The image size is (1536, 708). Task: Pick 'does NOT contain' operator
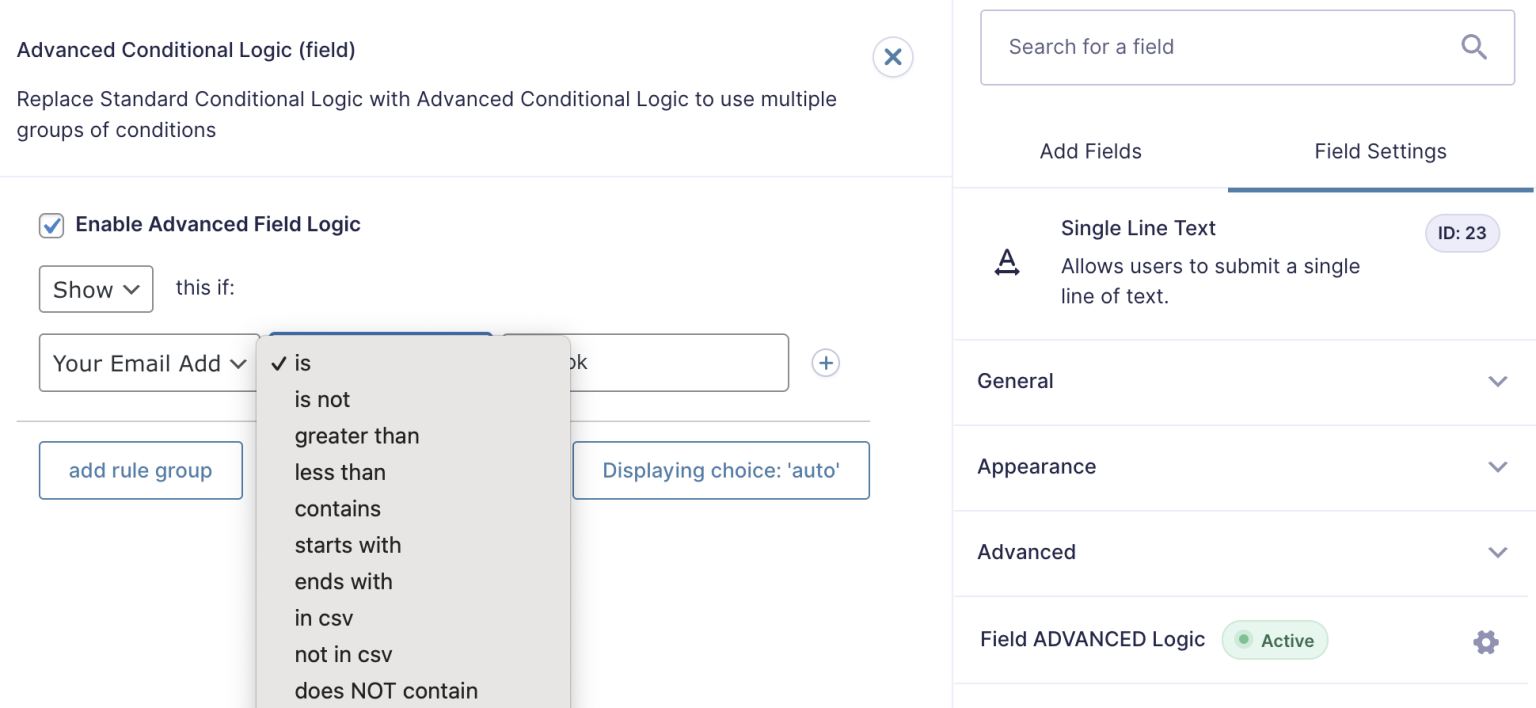tap(386, 691)
